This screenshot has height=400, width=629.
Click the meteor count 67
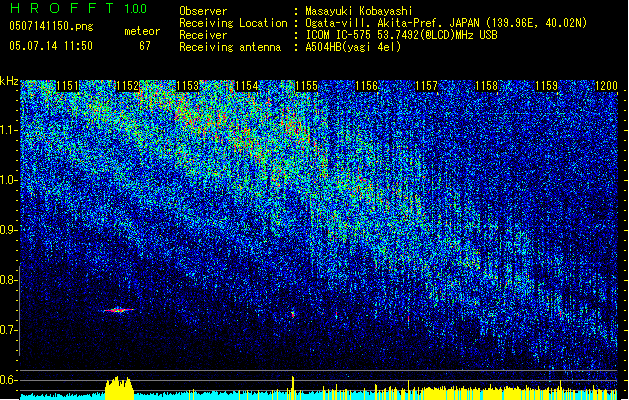(x=145, y=46)
